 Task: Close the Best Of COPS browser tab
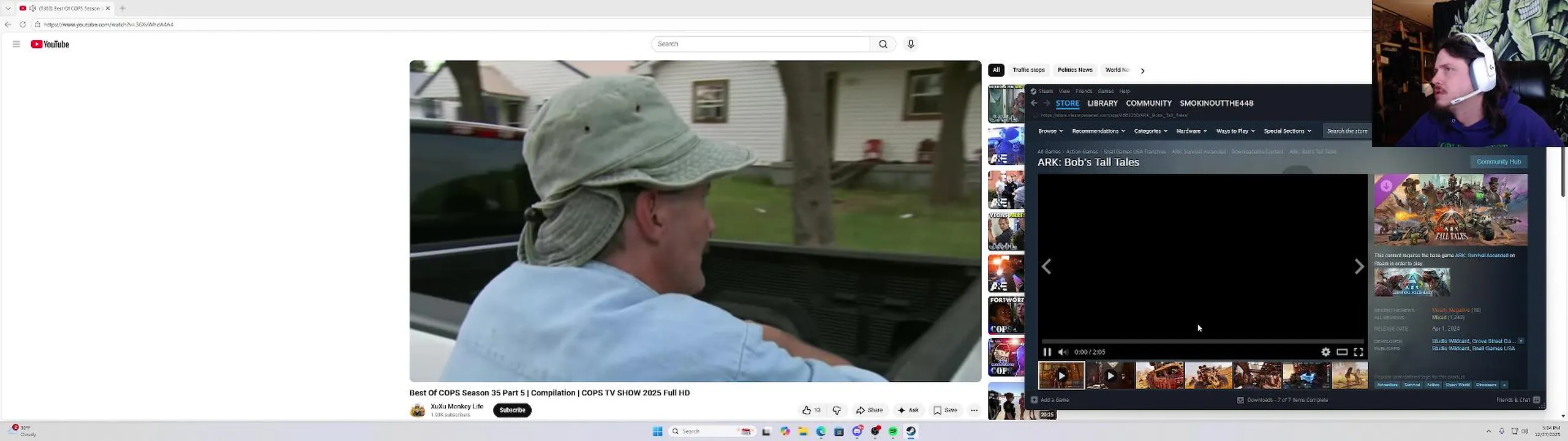(108, 8)
